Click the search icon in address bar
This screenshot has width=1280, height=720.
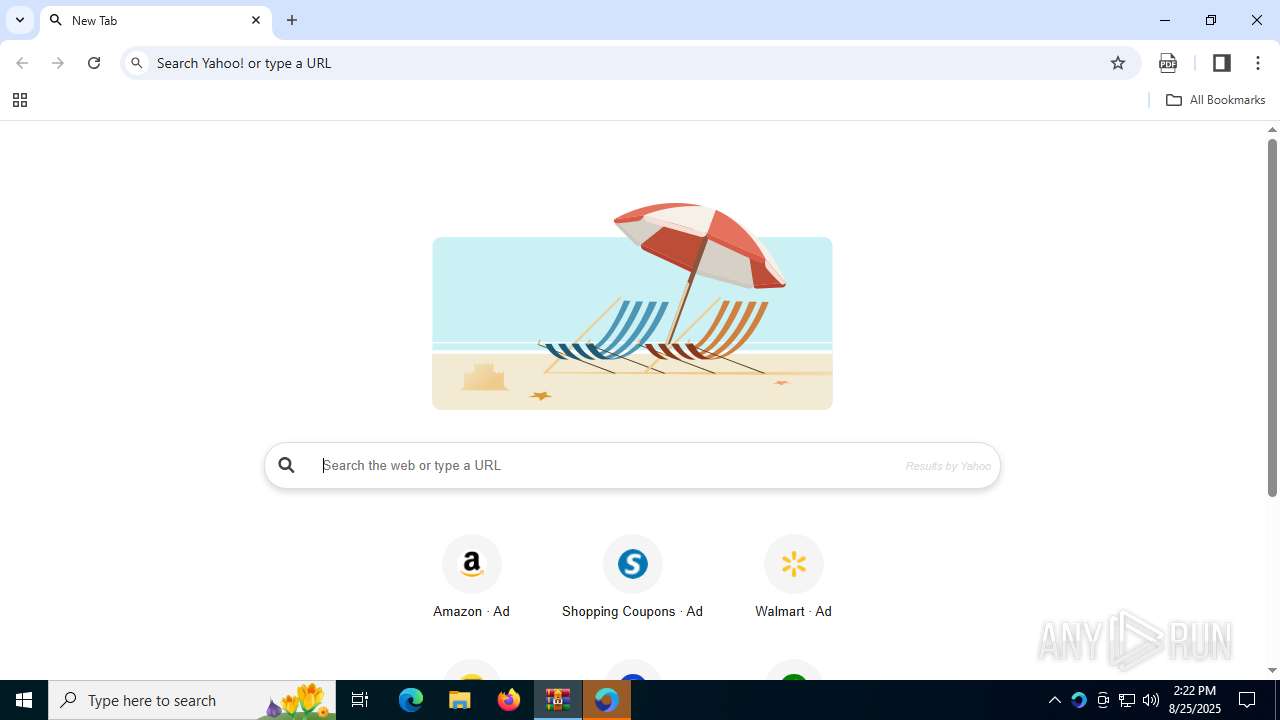pyautogui.click(x=137, y=63)
